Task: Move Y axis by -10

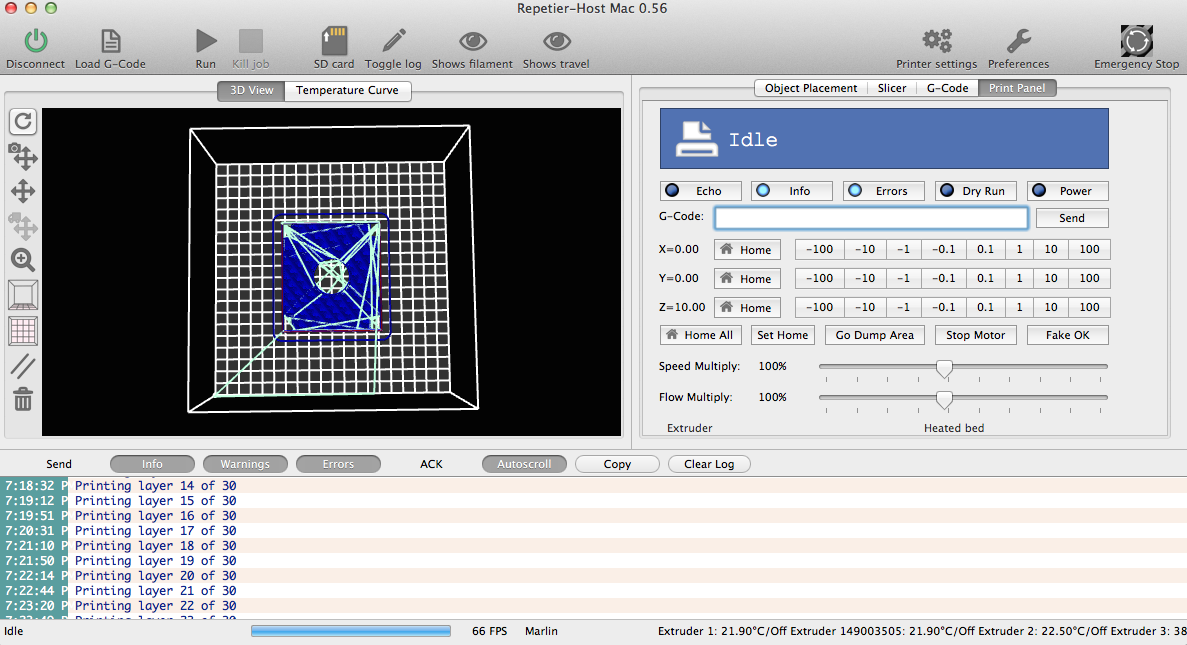Action: (865, 278)
